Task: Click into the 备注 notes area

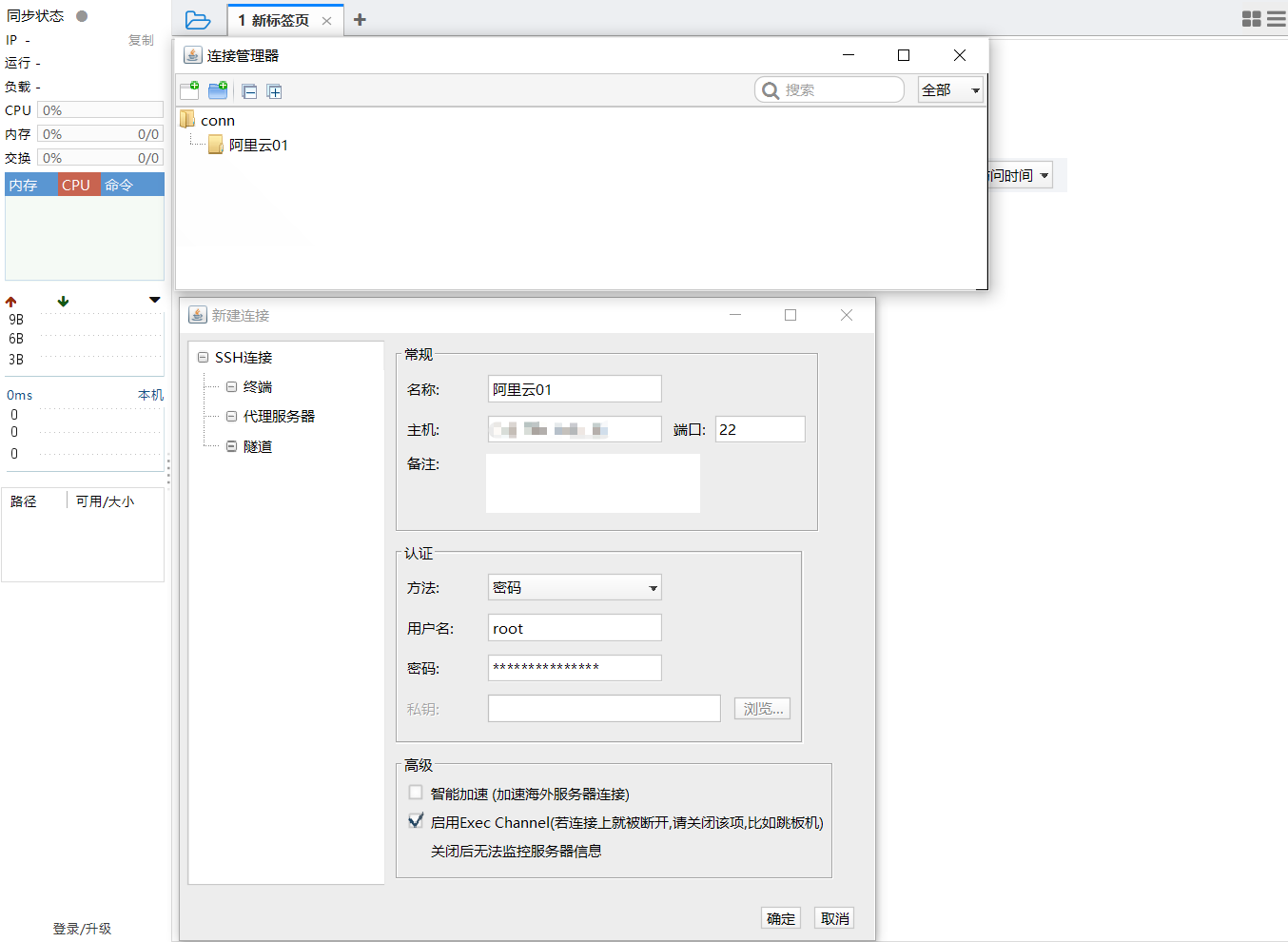Action: (593, 483)
